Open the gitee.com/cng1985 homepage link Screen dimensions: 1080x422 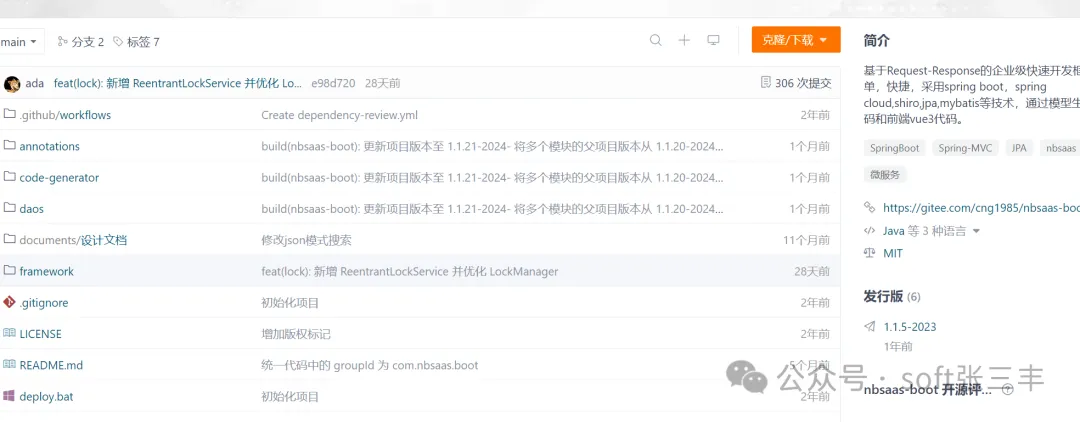pyautogui.click(x=981, y=207)
